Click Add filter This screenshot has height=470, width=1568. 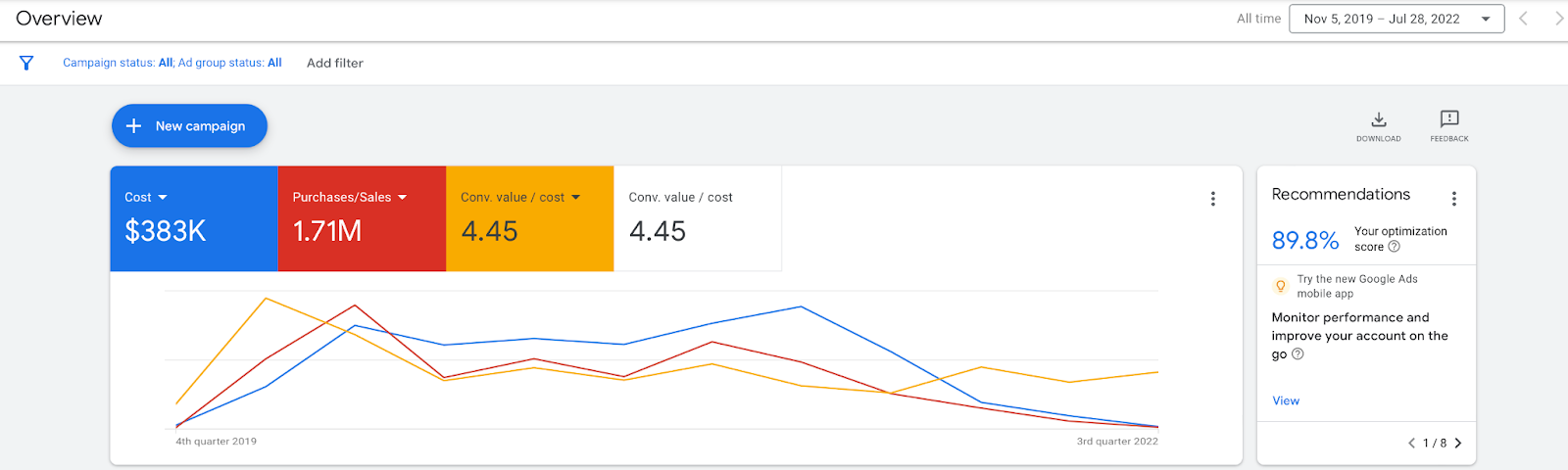pyautogui.click(x=335, y=63)
